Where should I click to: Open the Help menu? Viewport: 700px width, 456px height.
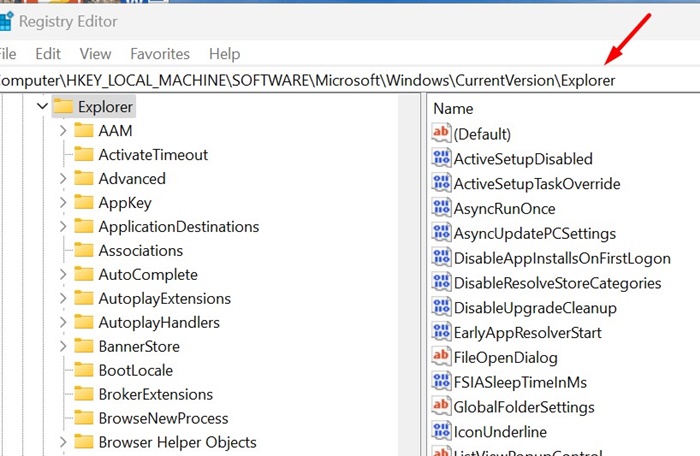tap(225, 54)
